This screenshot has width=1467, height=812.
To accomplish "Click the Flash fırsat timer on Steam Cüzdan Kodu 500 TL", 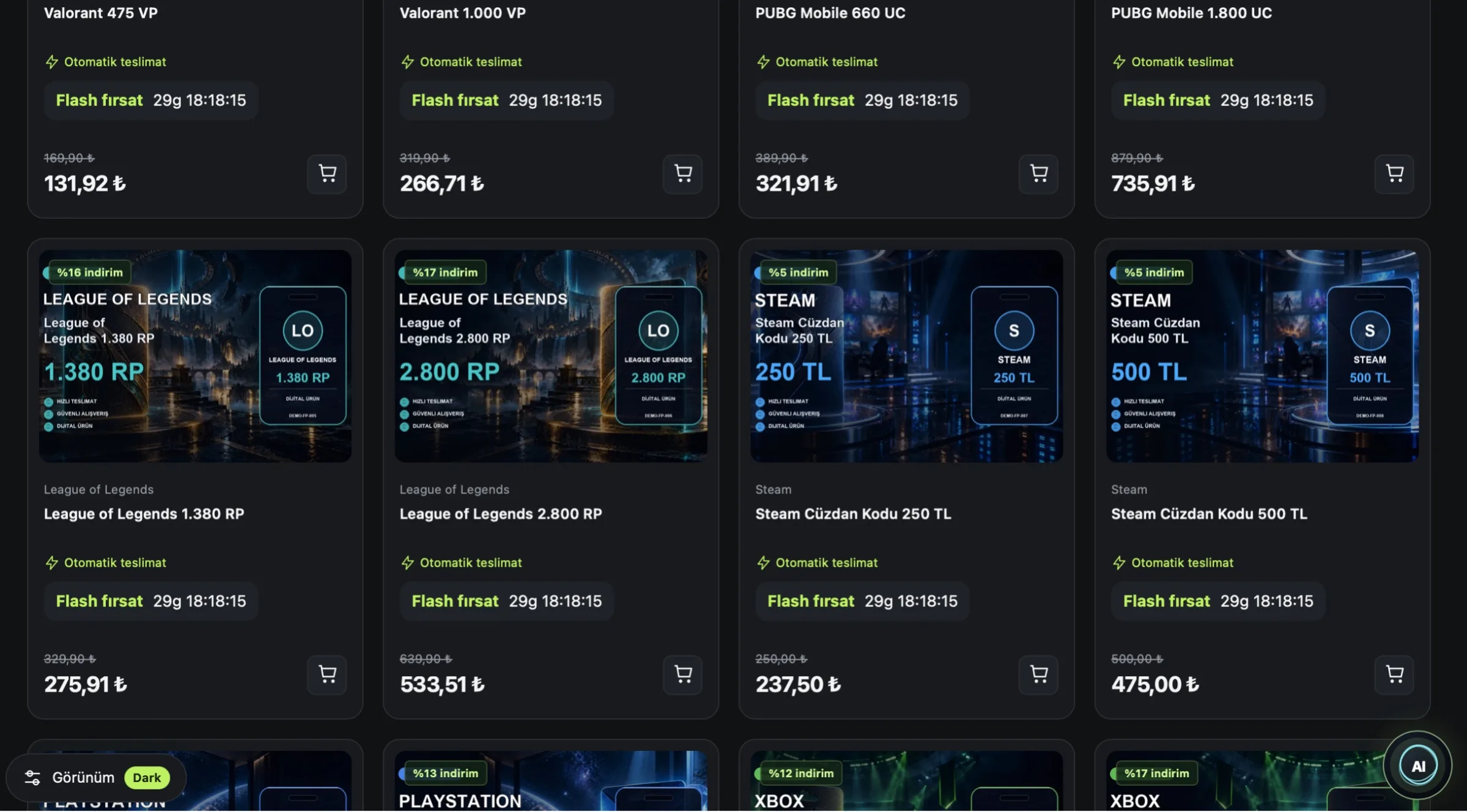I will tap(1219, 601).
